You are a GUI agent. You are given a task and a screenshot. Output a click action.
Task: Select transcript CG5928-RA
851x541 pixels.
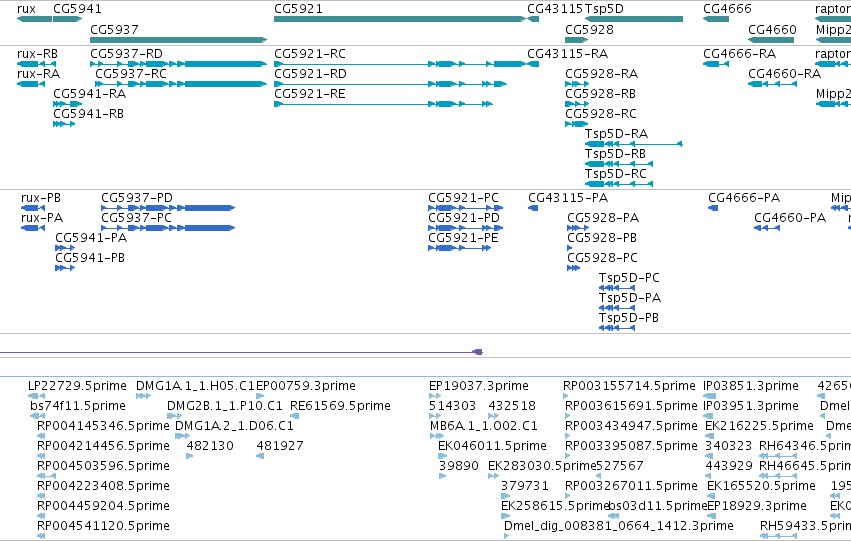tap(577, 84)
